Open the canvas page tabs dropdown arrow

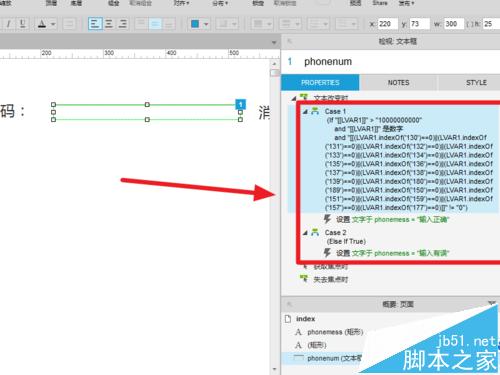click(274, 43)
